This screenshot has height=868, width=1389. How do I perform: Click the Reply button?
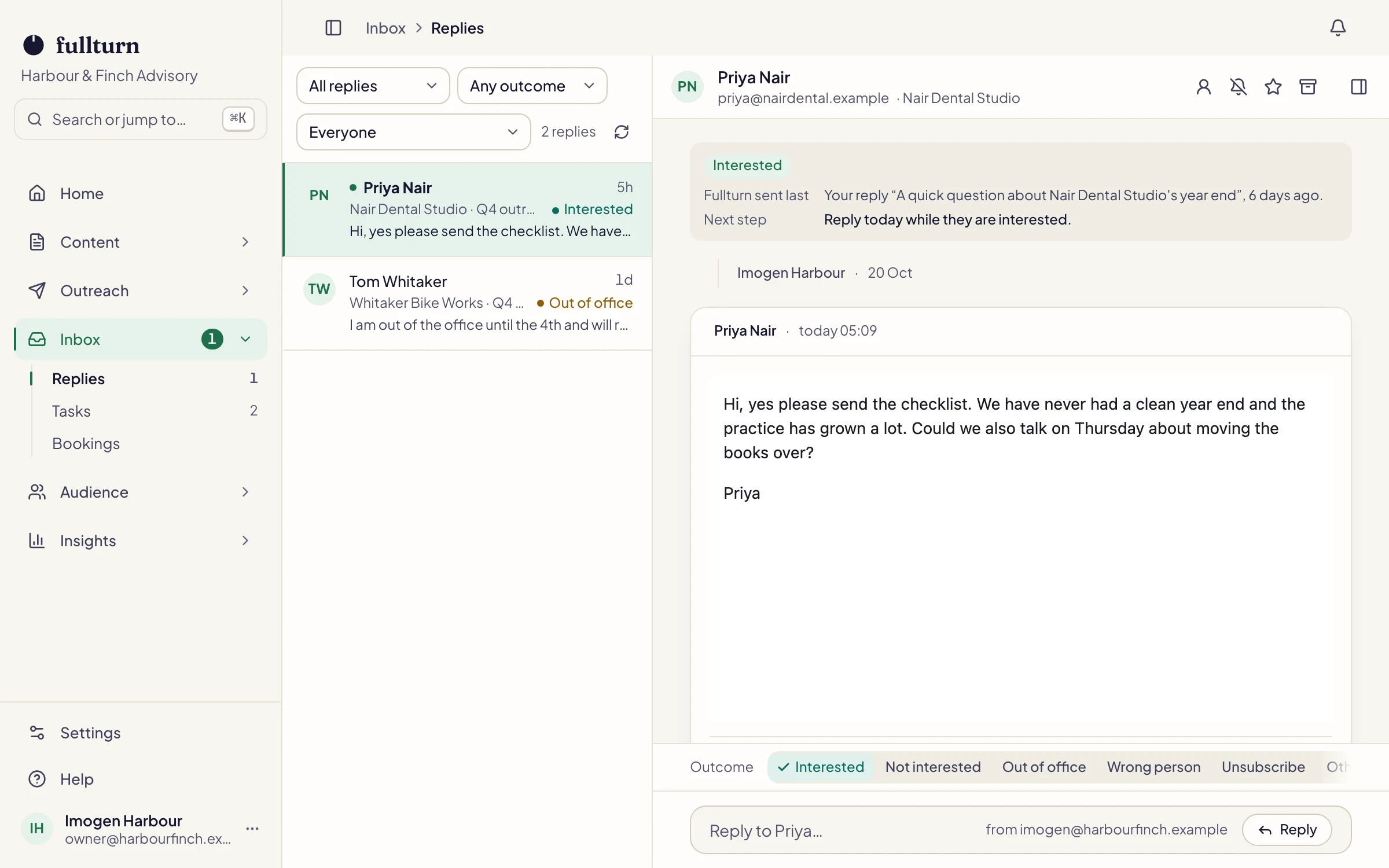(1287, 829)
